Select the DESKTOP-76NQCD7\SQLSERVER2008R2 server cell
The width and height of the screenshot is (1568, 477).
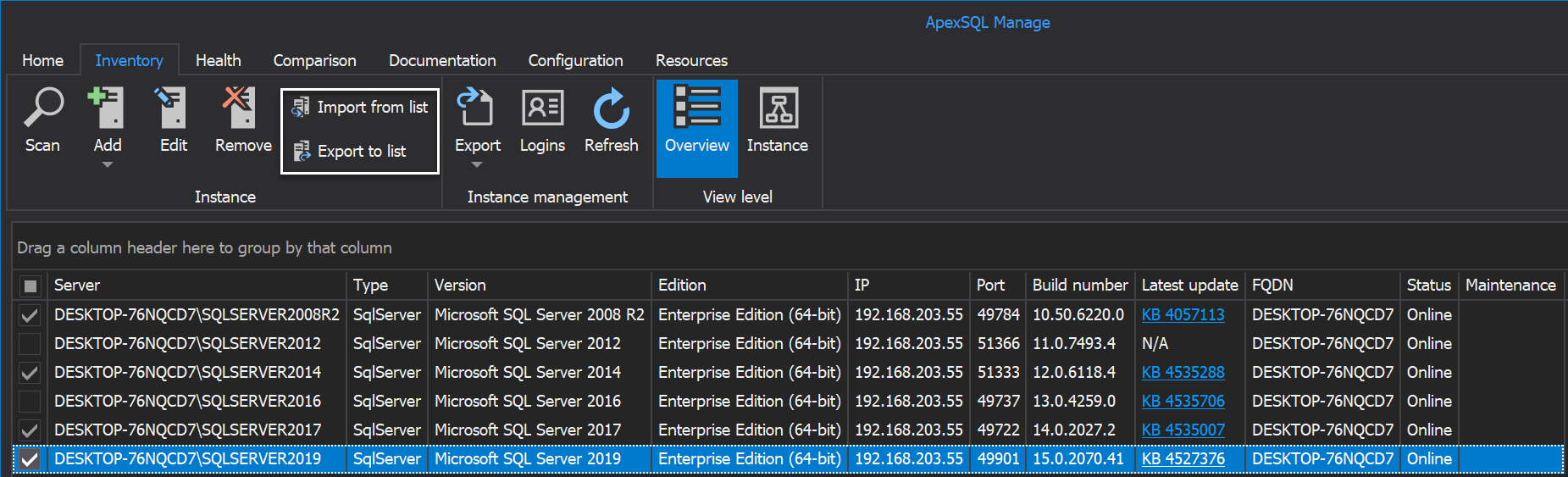[197, 314]
